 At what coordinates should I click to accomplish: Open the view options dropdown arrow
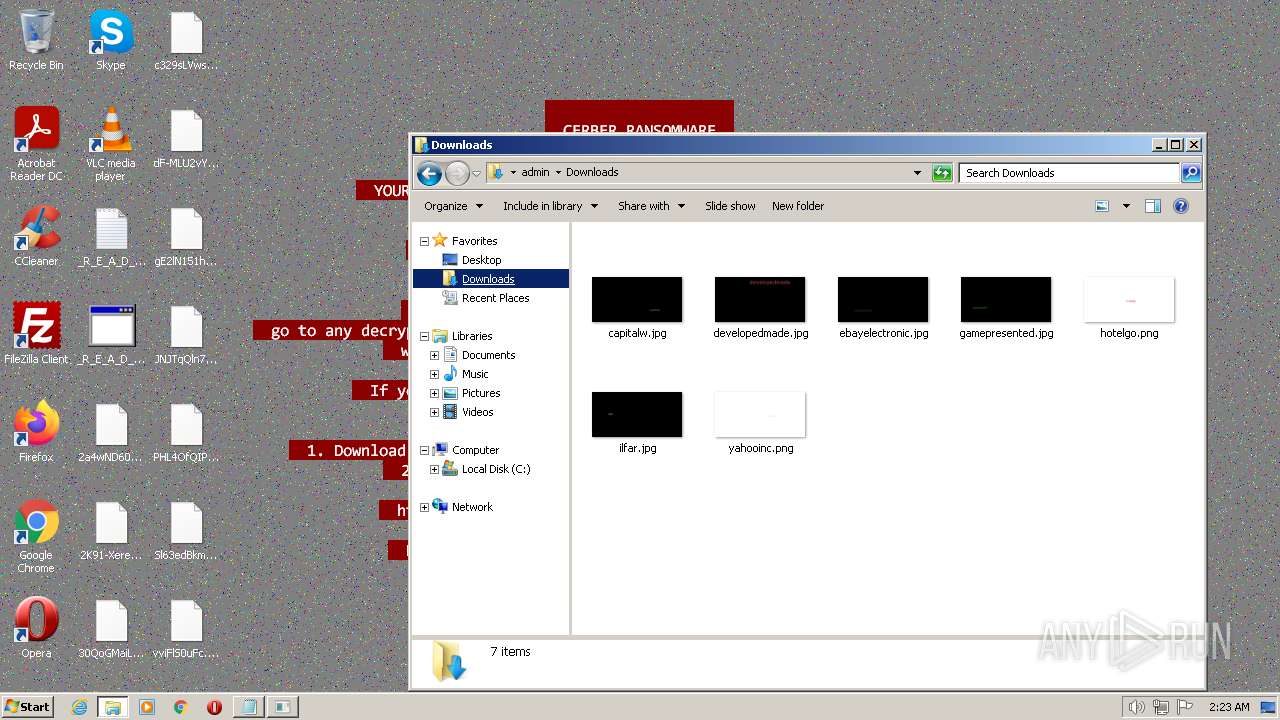pyautogui.click(x=1126, y=206)
